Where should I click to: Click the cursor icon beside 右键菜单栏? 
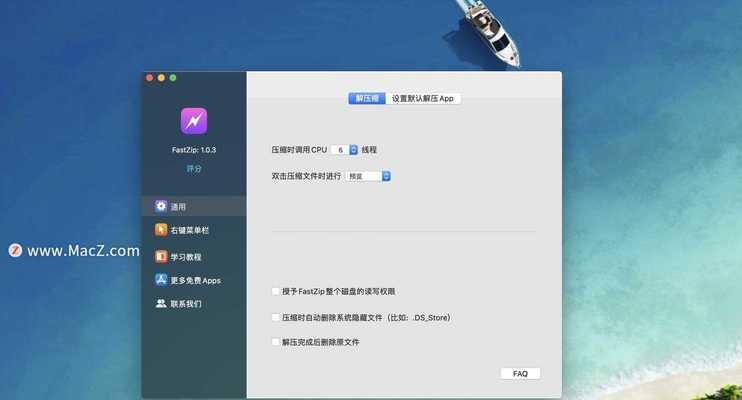click(x=161, y=230)
